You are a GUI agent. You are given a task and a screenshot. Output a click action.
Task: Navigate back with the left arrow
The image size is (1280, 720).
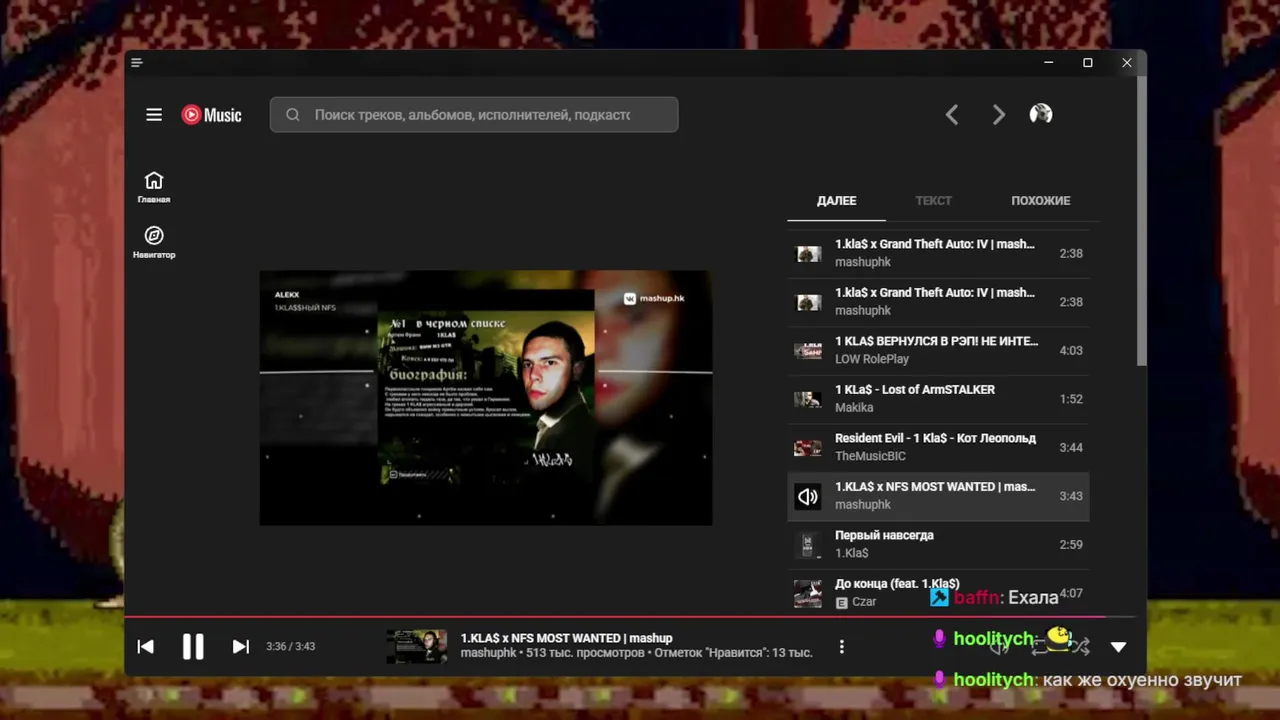(952, 115)
